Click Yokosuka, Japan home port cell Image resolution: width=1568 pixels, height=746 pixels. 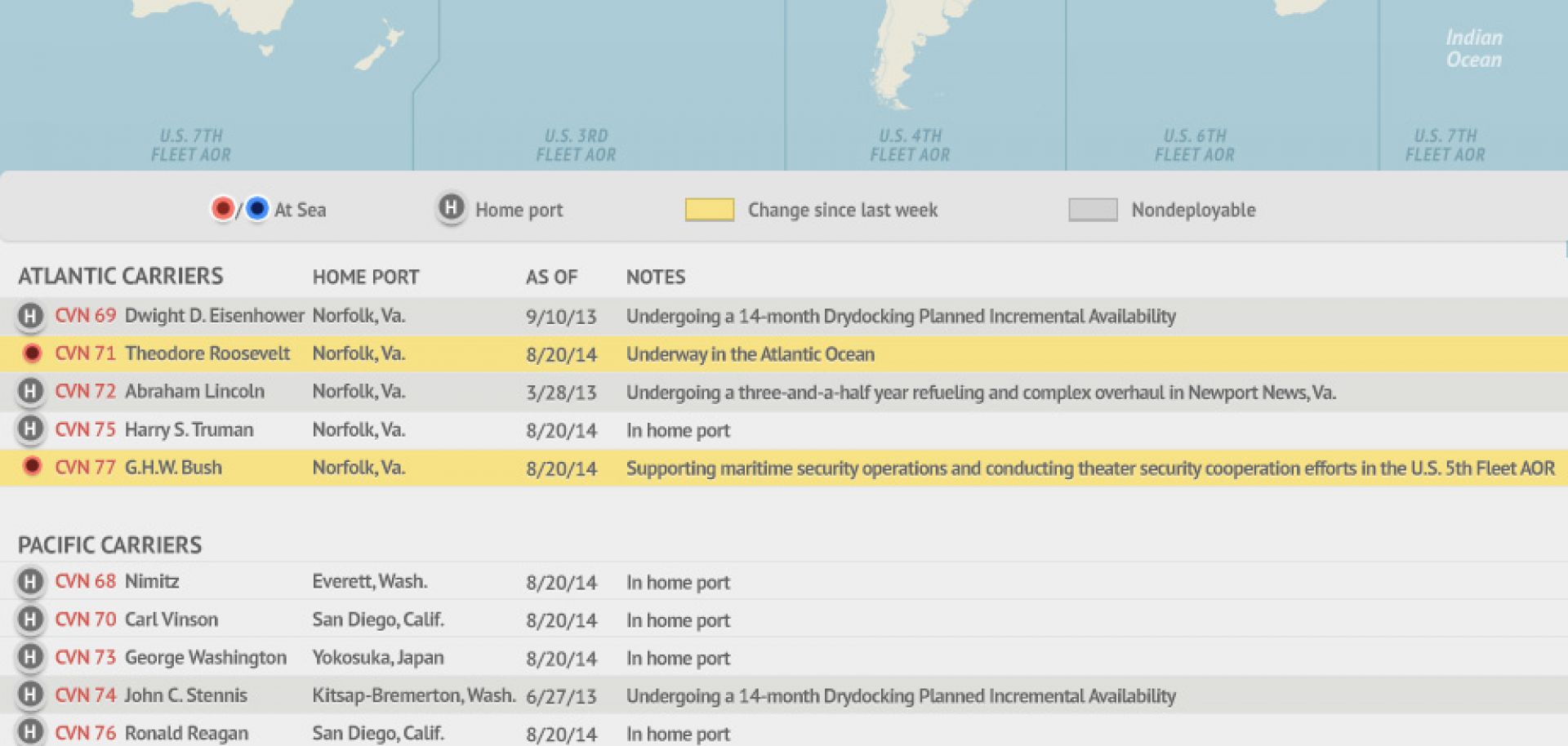coord(378,657)
